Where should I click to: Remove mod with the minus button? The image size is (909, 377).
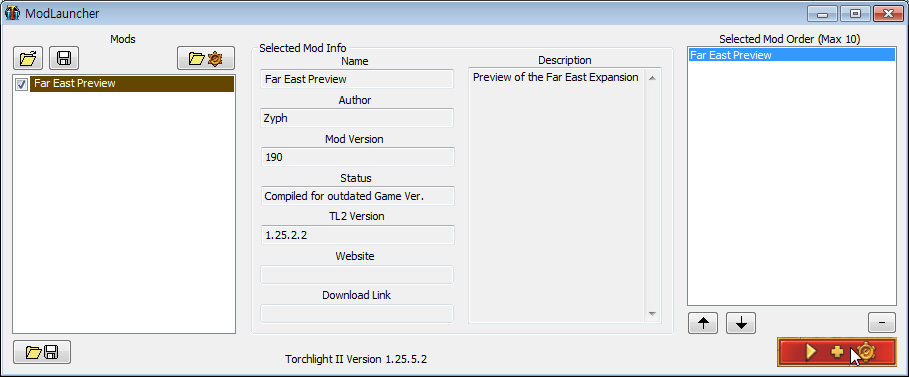(x=882, y=322)
